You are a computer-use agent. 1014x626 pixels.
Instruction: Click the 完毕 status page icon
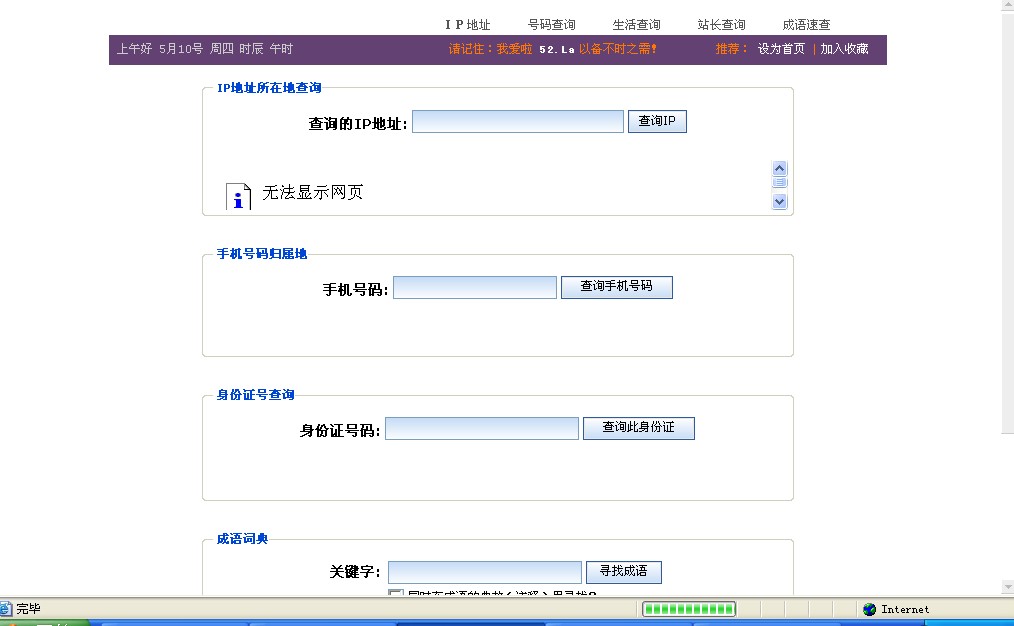click(x=6, y=609)
